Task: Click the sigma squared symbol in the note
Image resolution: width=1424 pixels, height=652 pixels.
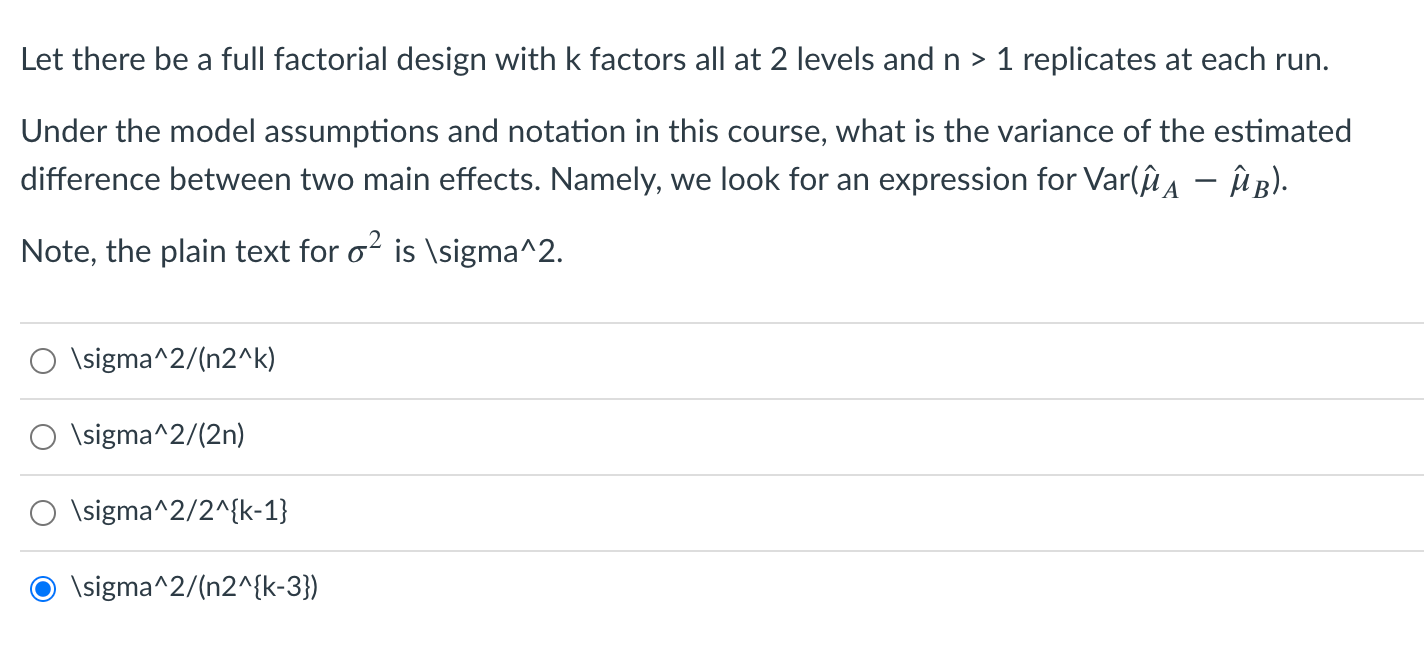Action: [360, 246]
